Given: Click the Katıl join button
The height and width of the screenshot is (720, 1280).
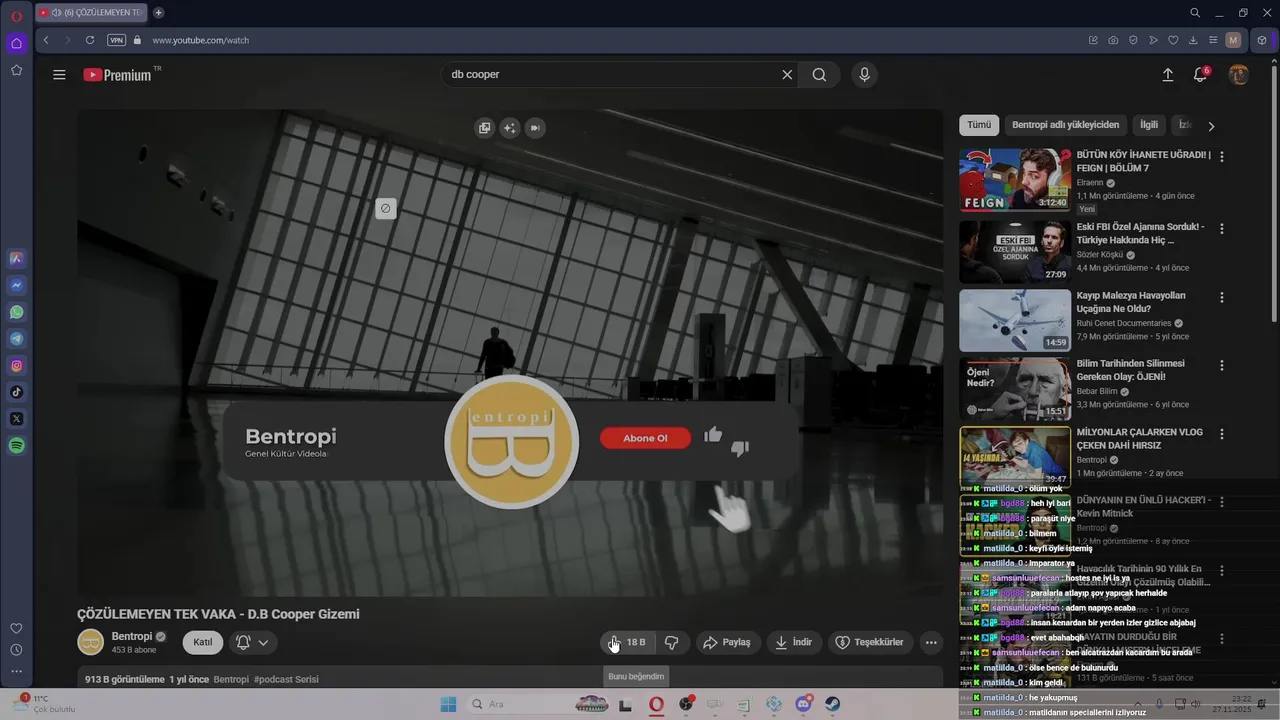Looking at the screenshot, I should tap(203, 642).
